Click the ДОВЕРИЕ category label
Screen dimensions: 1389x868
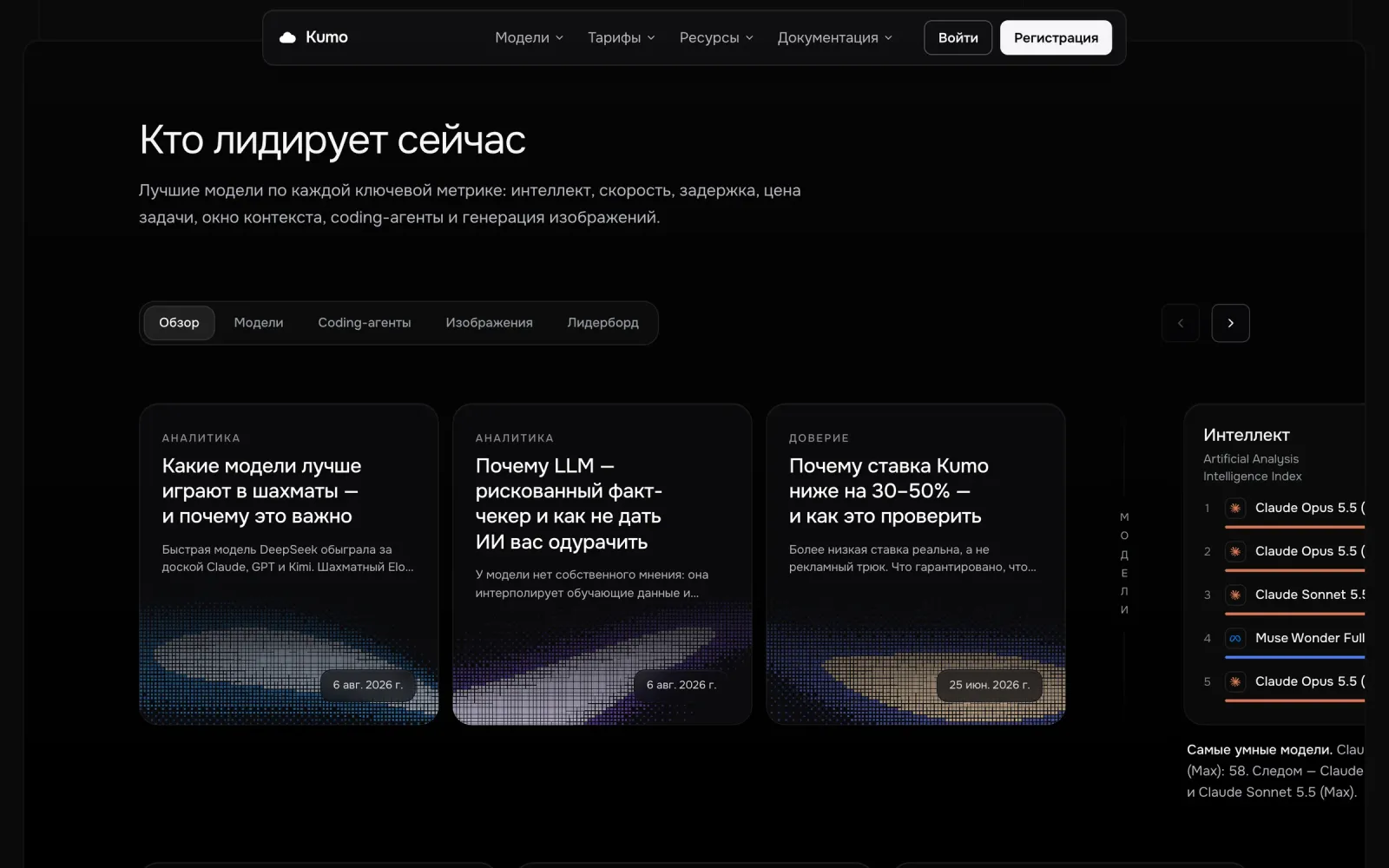coord(819,438)
